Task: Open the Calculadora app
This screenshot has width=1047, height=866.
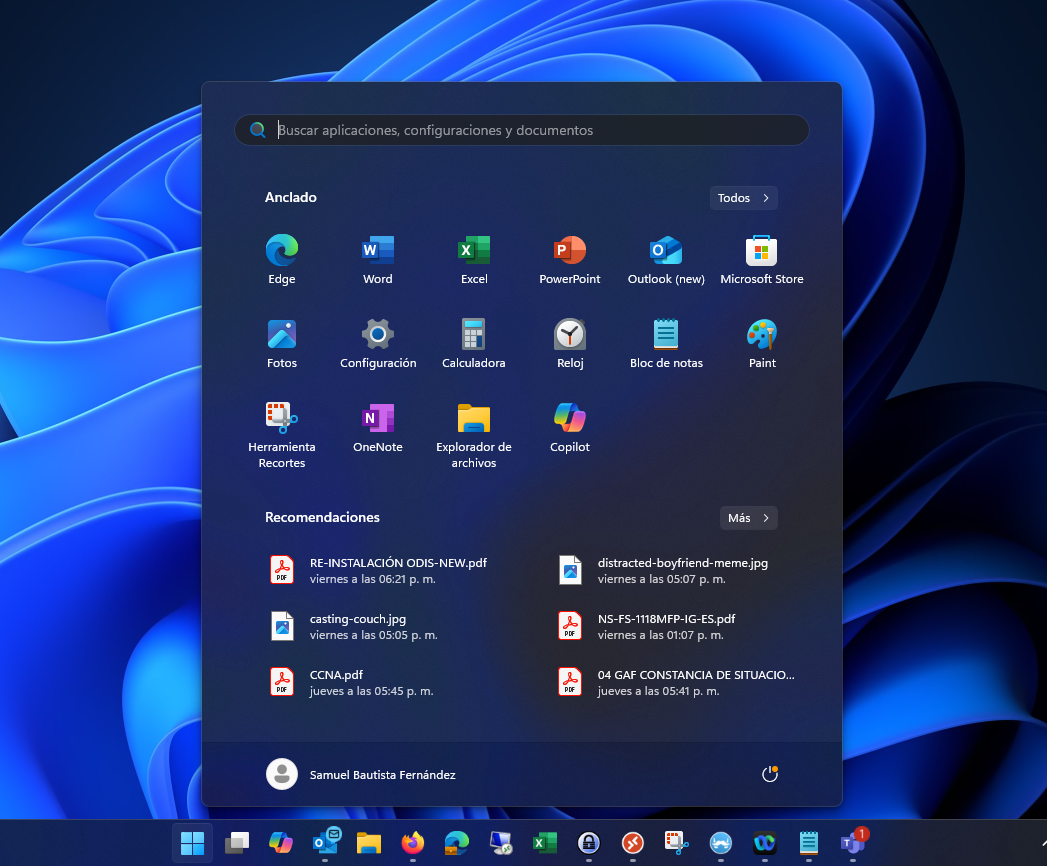Action: click(x=474, y=343)
